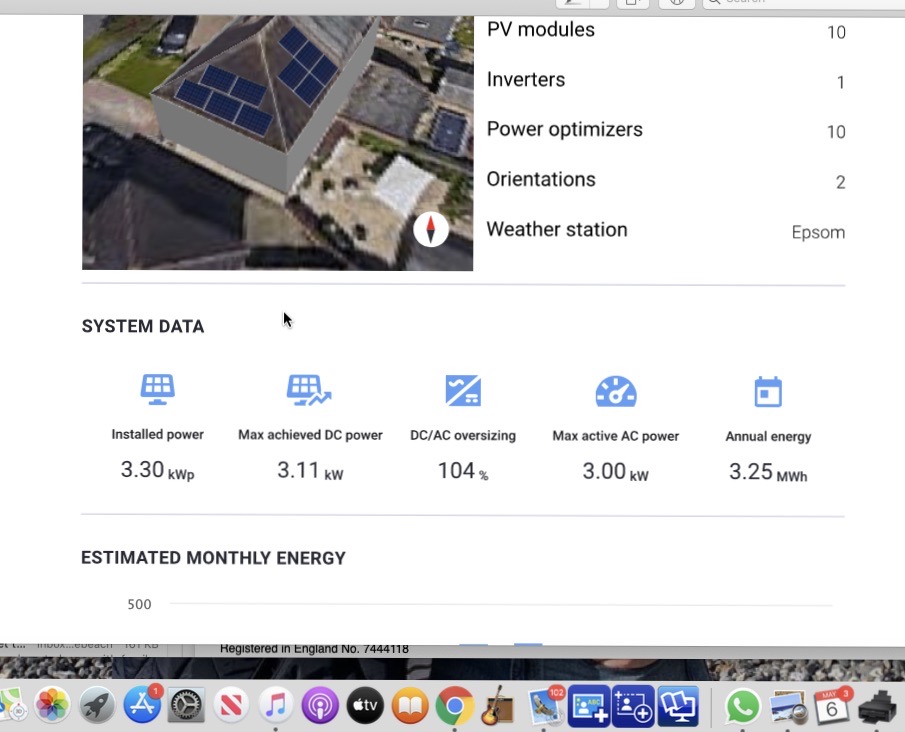Open the Books app in the Dock

coord(410,705)
